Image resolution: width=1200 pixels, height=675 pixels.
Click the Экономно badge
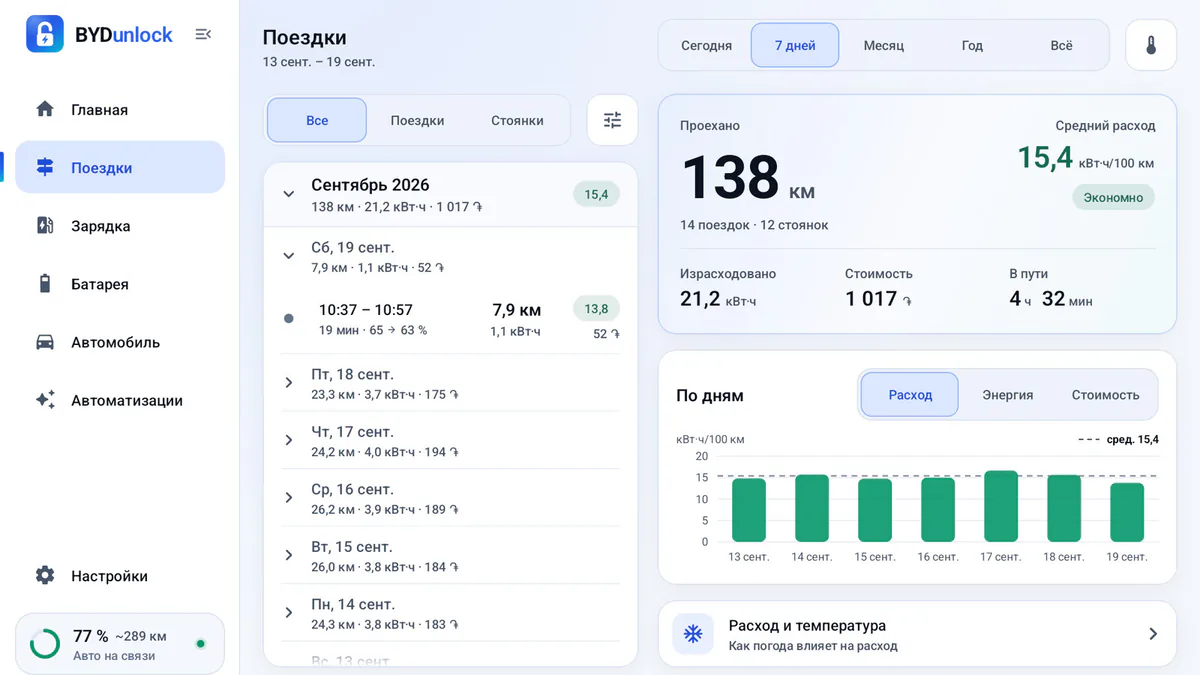[1113, 197]
